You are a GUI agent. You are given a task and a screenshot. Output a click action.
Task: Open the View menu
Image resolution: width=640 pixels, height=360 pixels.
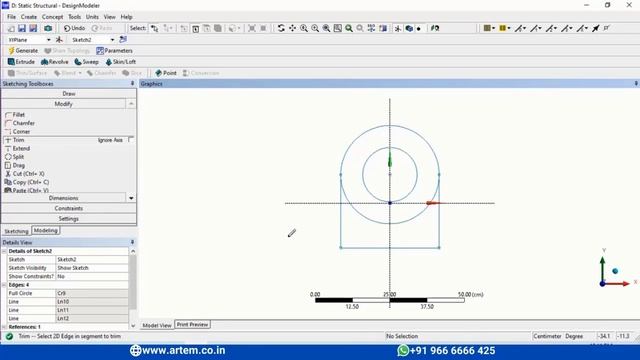pos(109,17)
